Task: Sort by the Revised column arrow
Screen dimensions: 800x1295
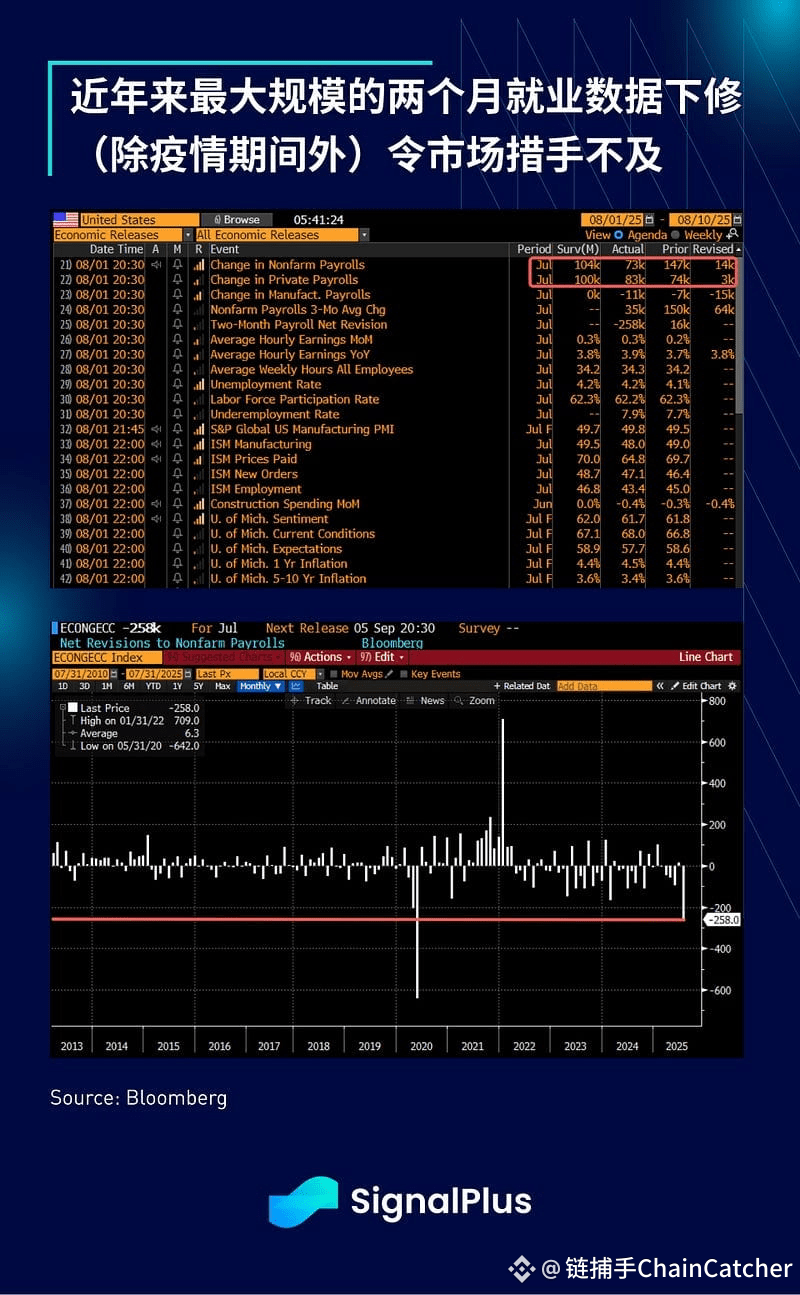Action: [739, 249]
